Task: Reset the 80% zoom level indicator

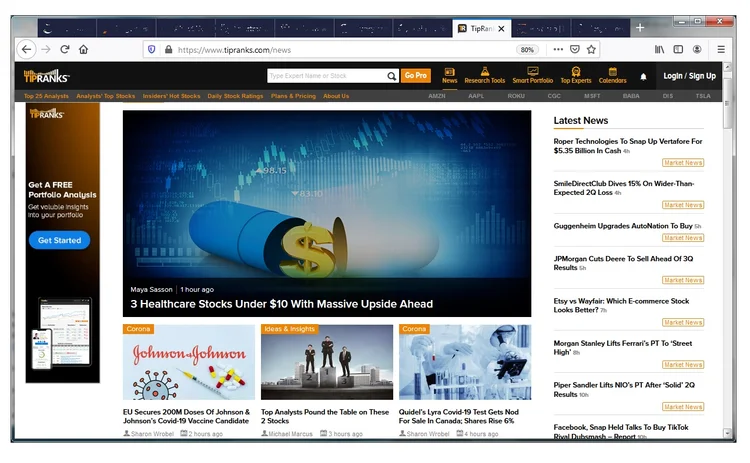Action: (527, 50)
